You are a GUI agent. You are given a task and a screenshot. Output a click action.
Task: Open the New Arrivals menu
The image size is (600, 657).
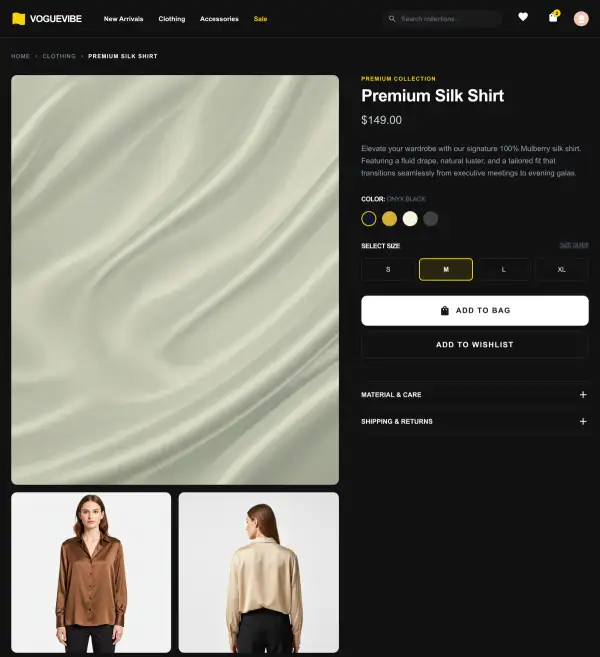(x=123, y=19)
